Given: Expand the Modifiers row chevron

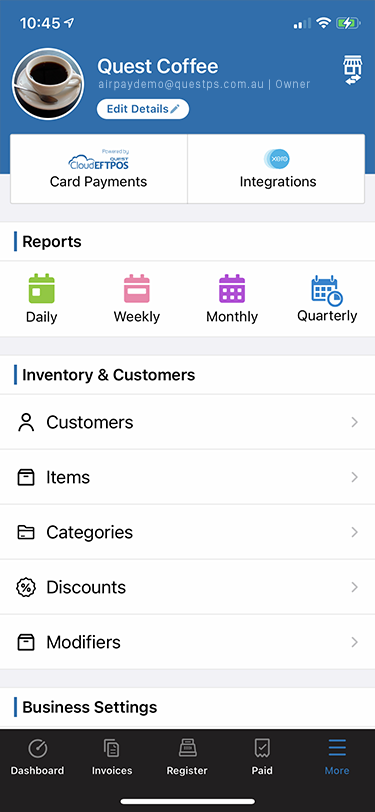Looking at the screenshot, I should (x=355, y=642).
